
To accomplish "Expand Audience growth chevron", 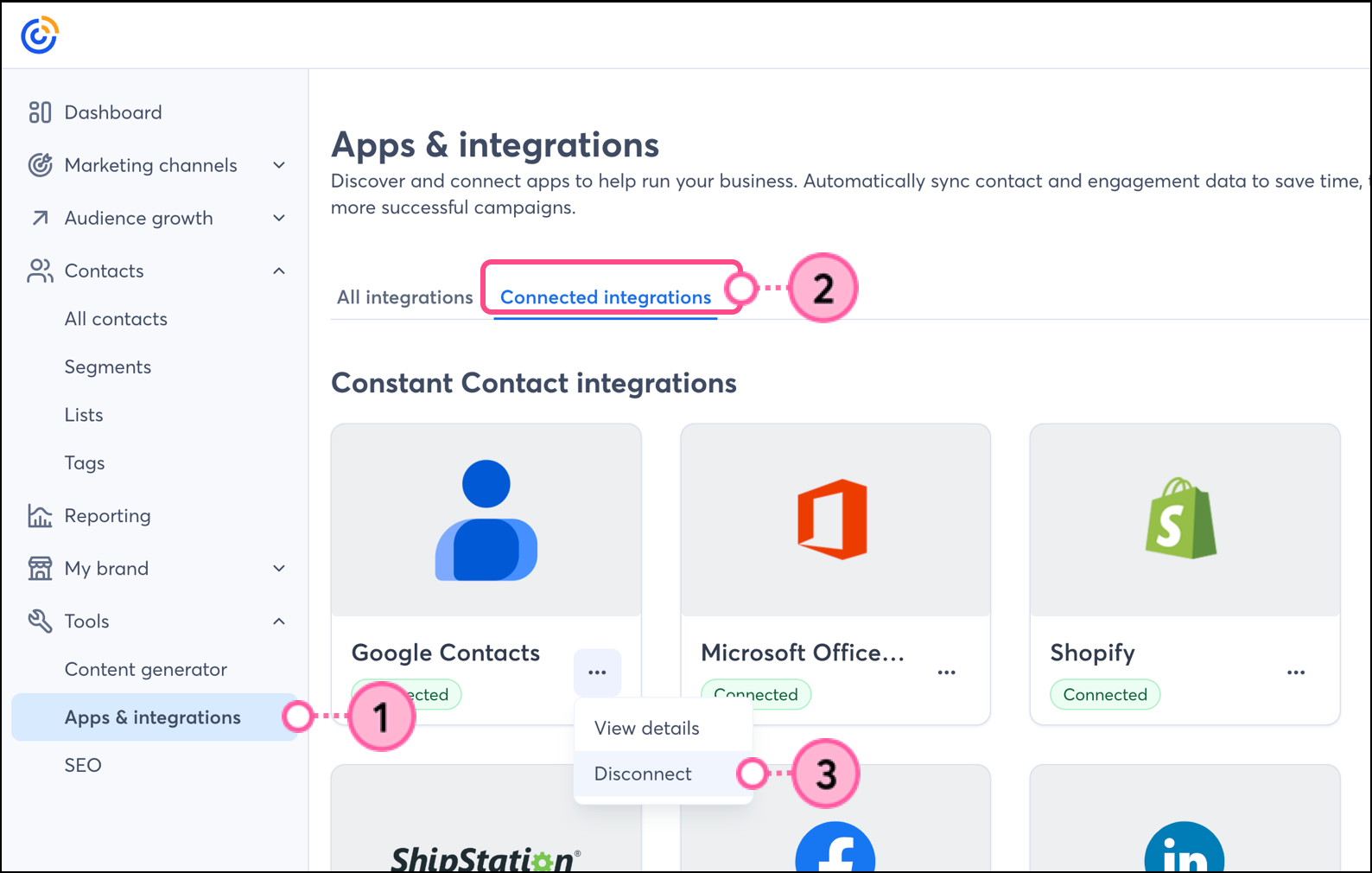I will click(x=279, y=218).
